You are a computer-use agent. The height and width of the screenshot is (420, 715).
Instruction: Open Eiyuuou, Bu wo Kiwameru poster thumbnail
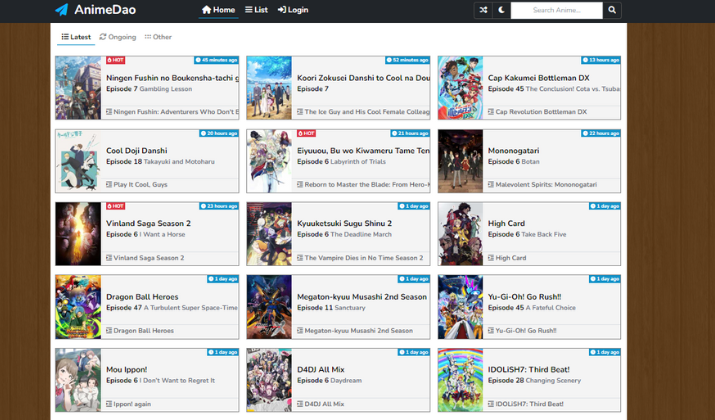(x=269, y=161)
